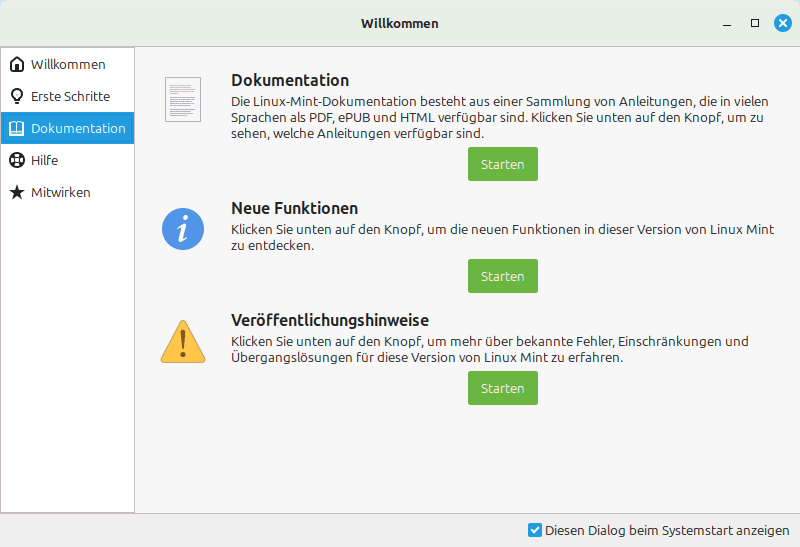The height and width of the screenshot is (547, 800).
Task: Open the Mitwirken section label
Action: coord(61,192)
